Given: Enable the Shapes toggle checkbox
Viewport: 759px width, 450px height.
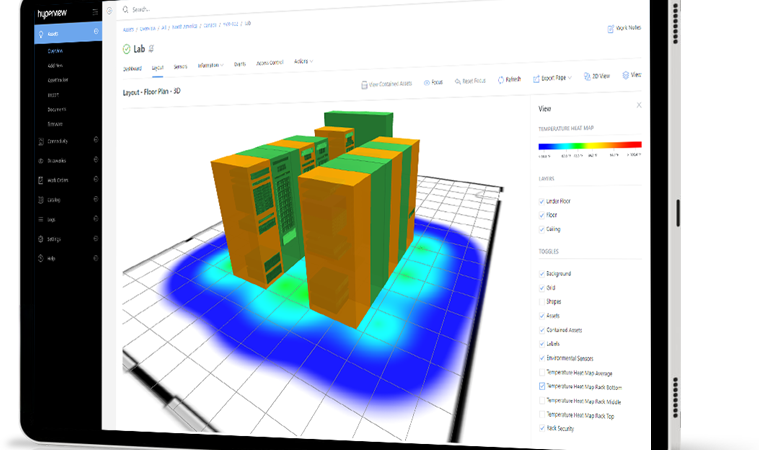Looking at the screenshot, I should [542, 300].
